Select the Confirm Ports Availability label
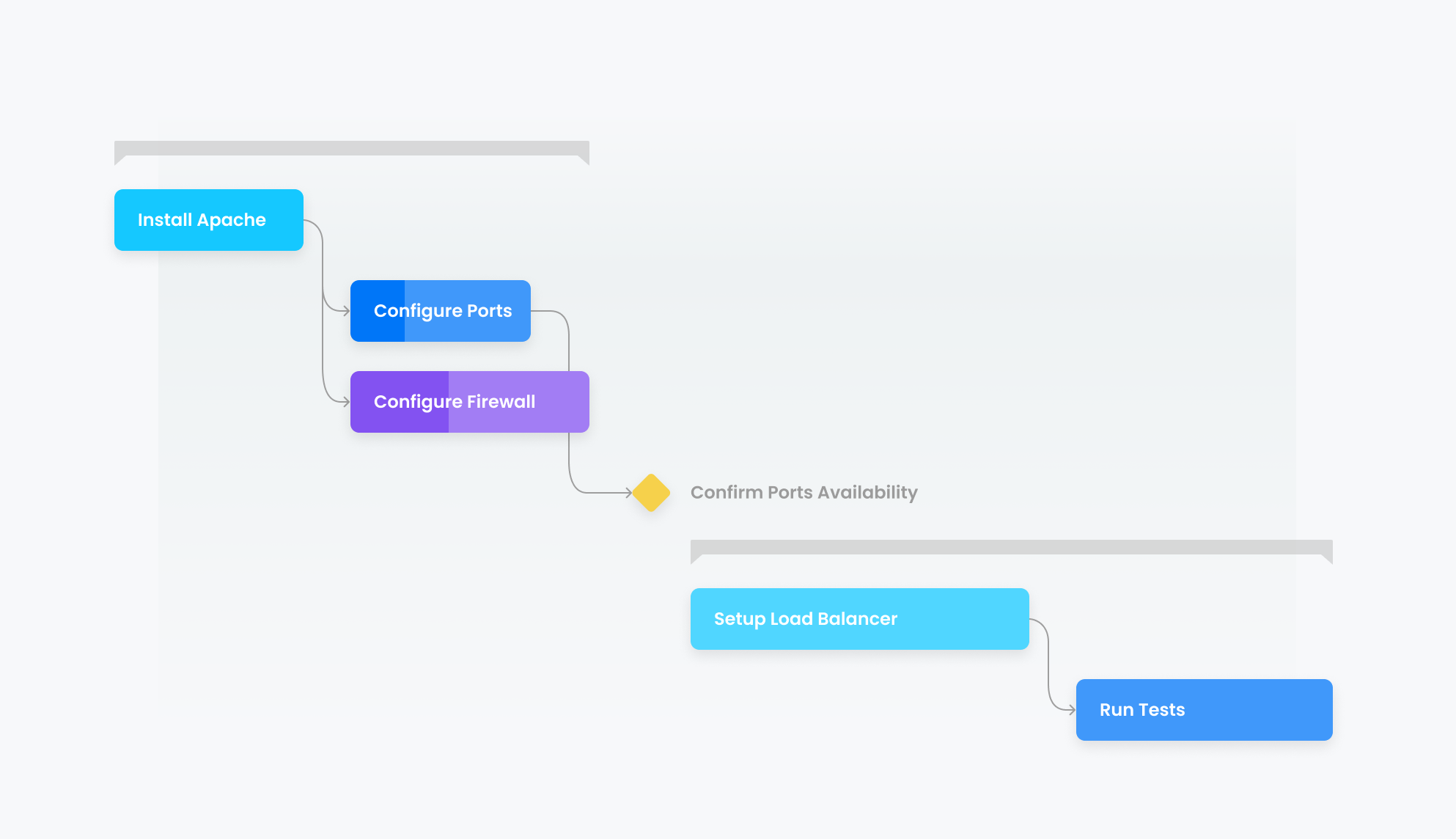 804,492
